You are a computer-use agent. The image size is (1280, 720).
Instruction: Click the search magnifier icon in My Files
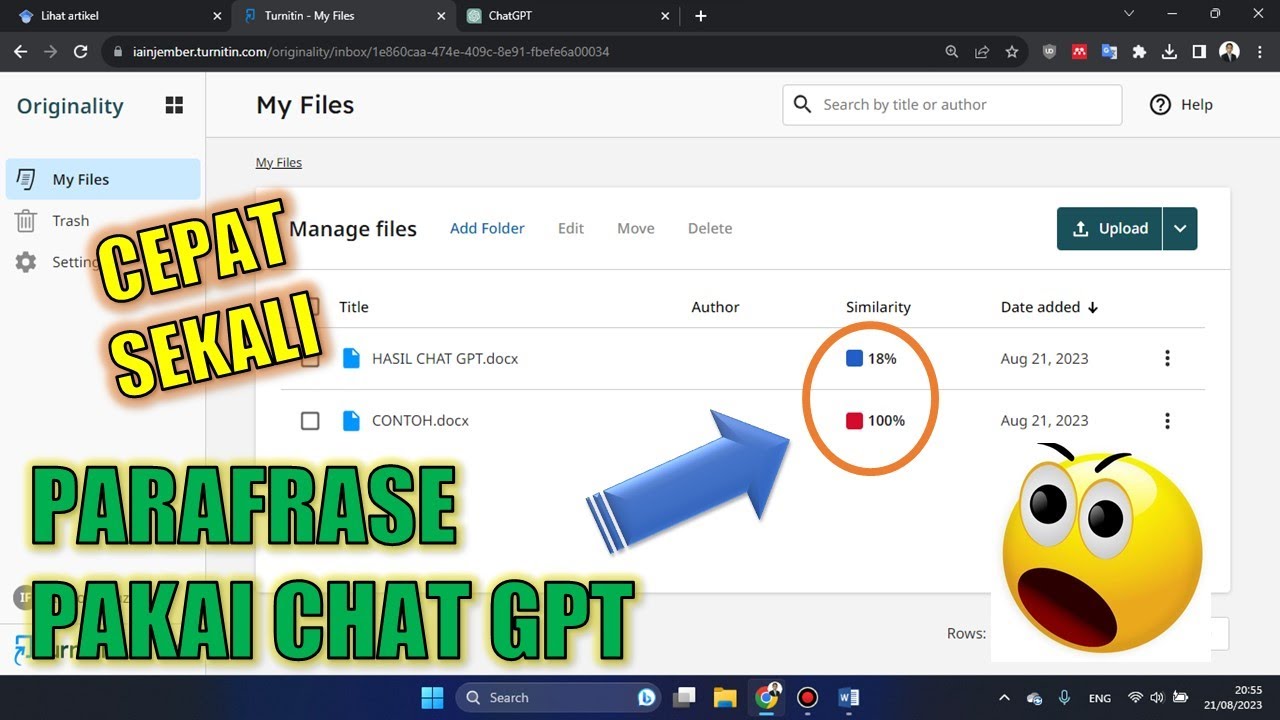click(802, 104)
